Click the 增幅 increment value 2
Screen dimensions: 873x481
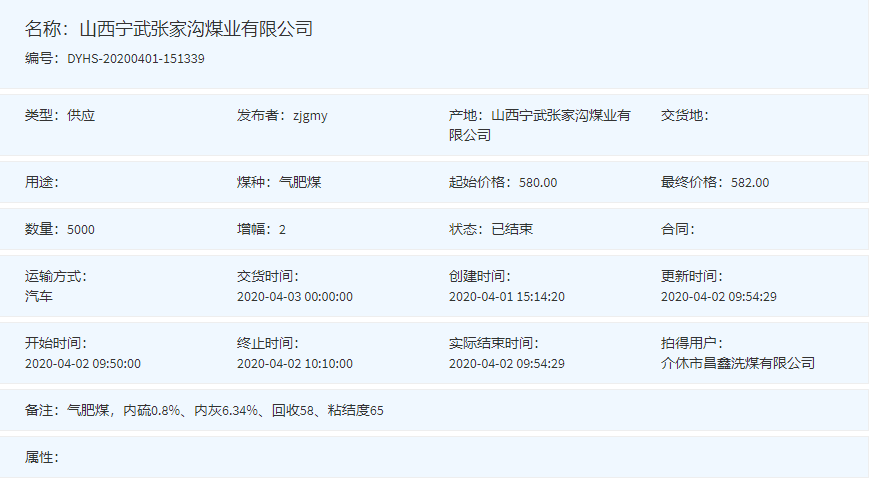point(282,230)
